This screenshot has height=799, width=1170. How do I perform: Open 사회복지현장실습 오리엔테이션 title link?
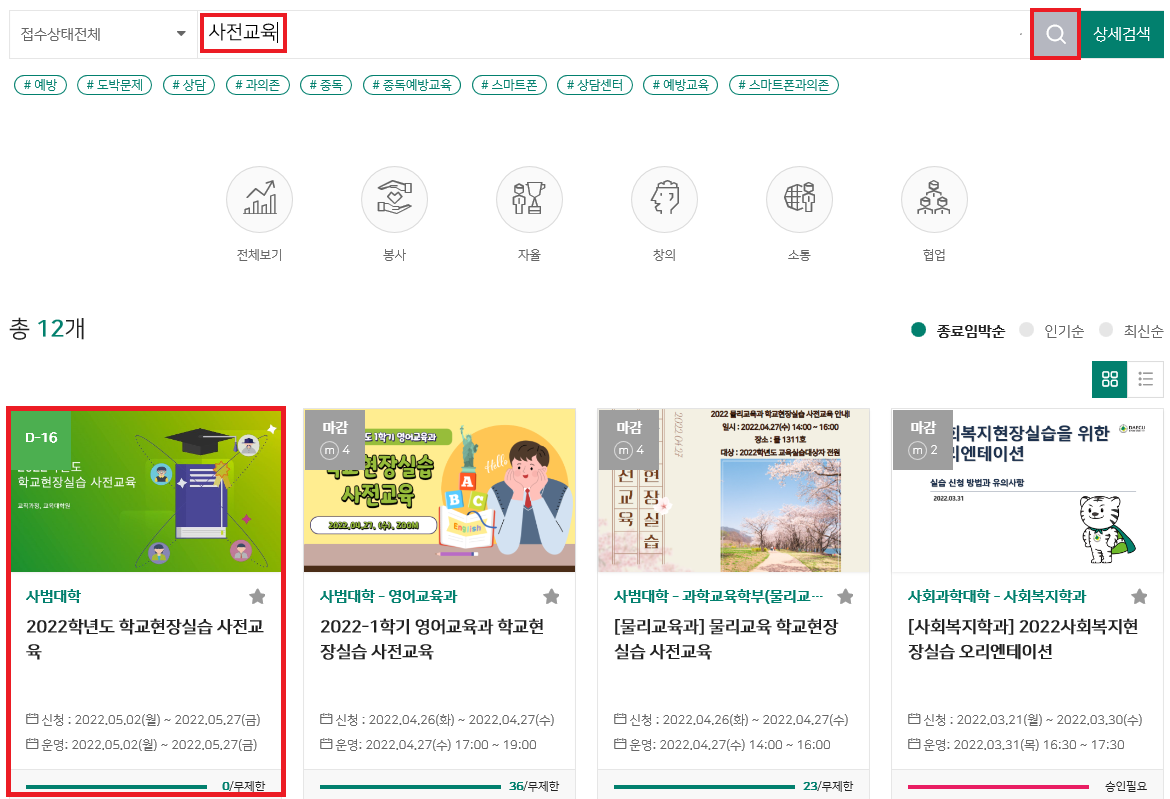[x=1022, y=639]
